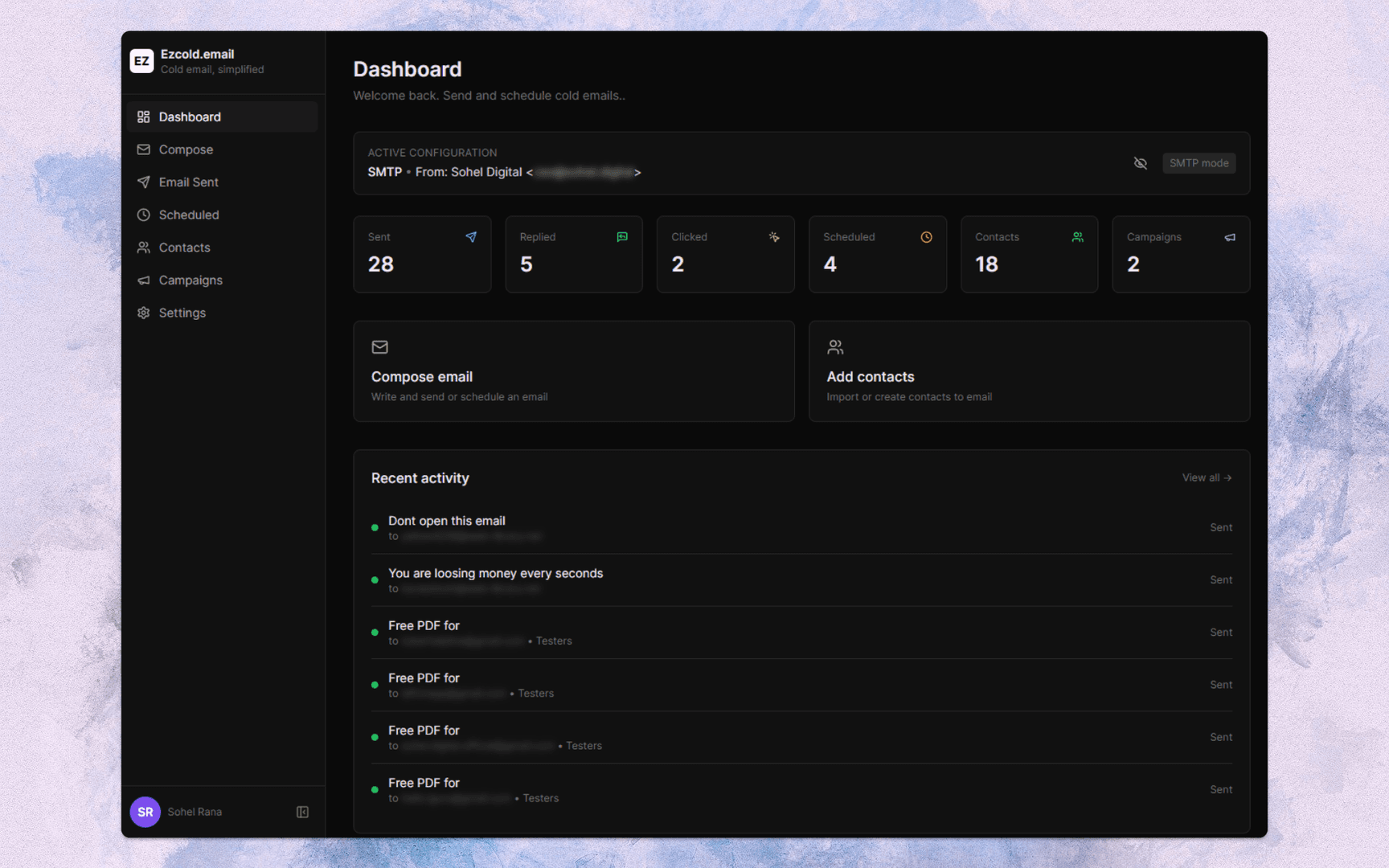Open the Email Sent page
The height and width of the screenshot is (868, 1389).
222,182
